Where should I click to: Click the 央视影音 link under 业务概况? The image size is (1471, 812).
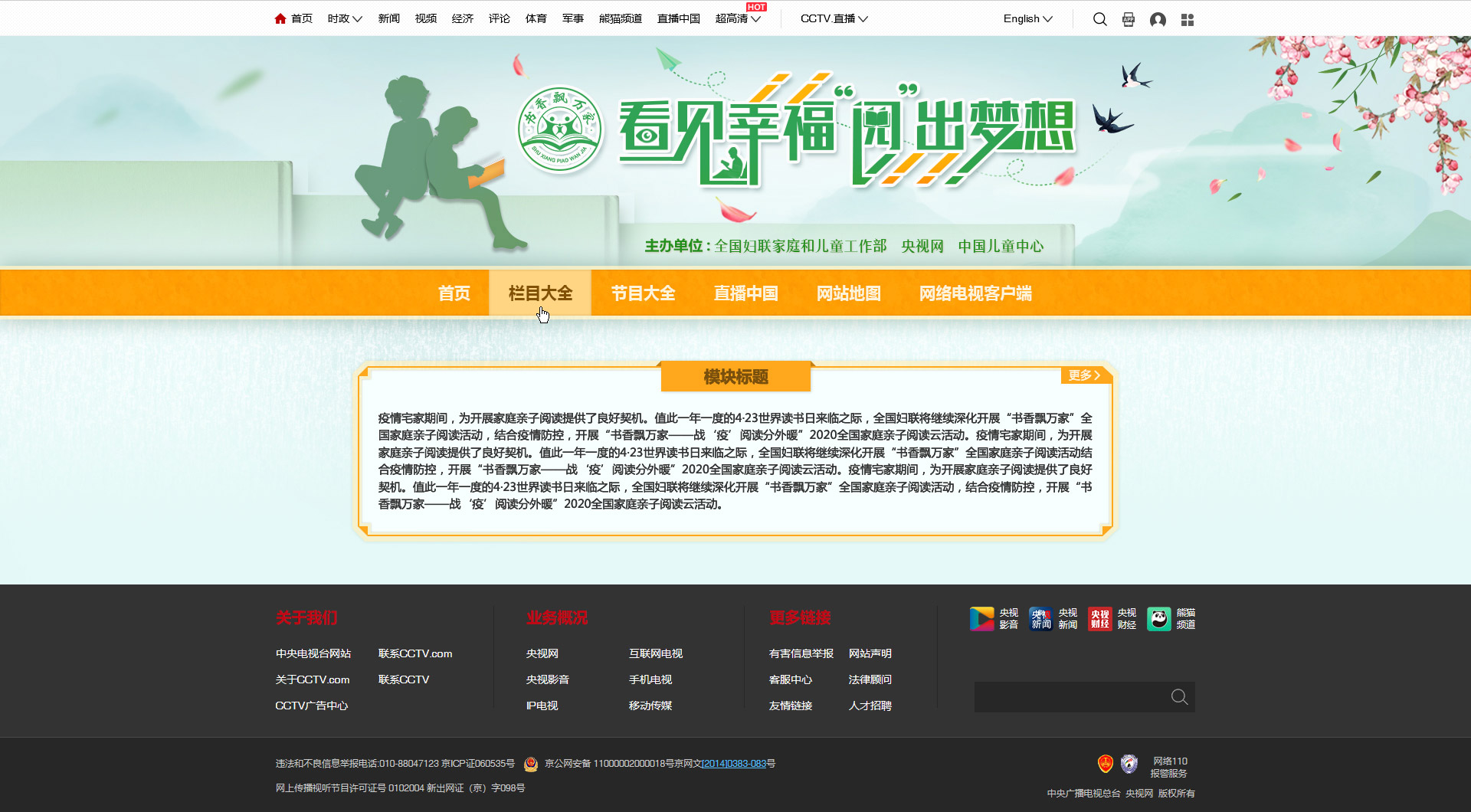point(548,679)
